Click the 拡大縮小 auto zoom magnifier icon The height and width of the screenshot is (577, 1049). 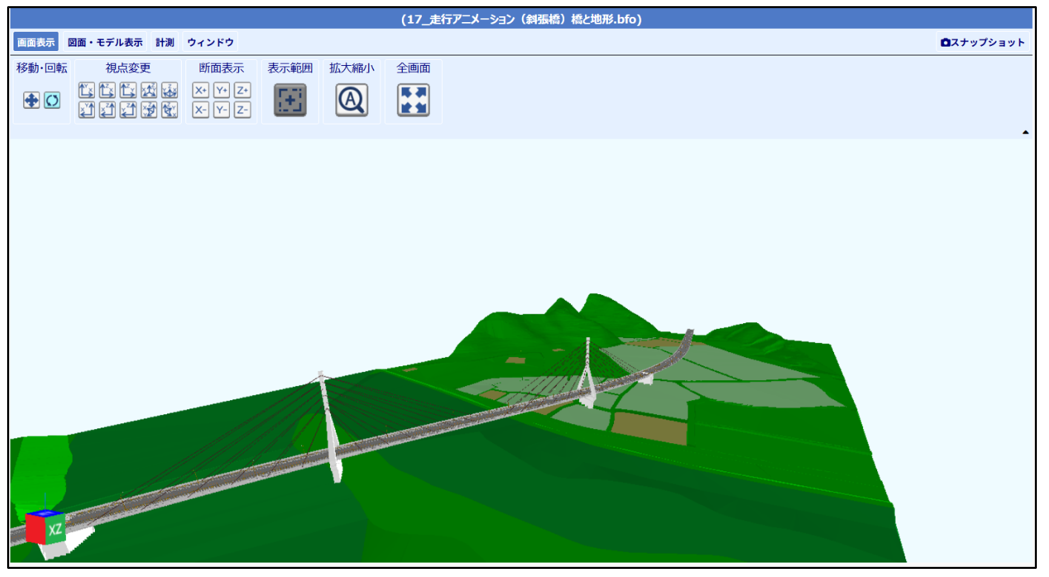pyautogui.click(x=351, y=100)
